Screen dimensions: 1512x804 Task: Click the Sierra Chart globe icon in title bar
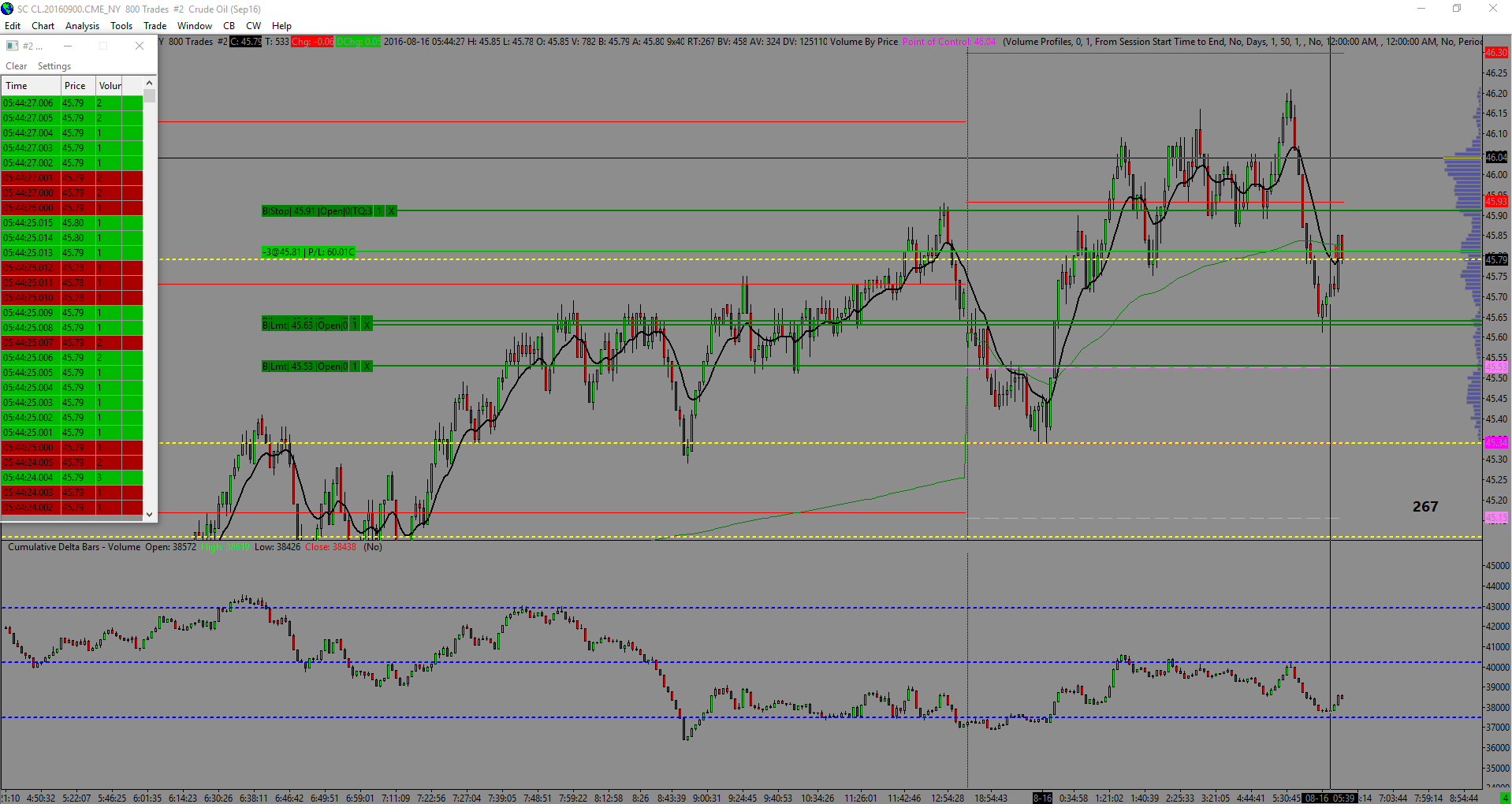[x=7, y=9]
